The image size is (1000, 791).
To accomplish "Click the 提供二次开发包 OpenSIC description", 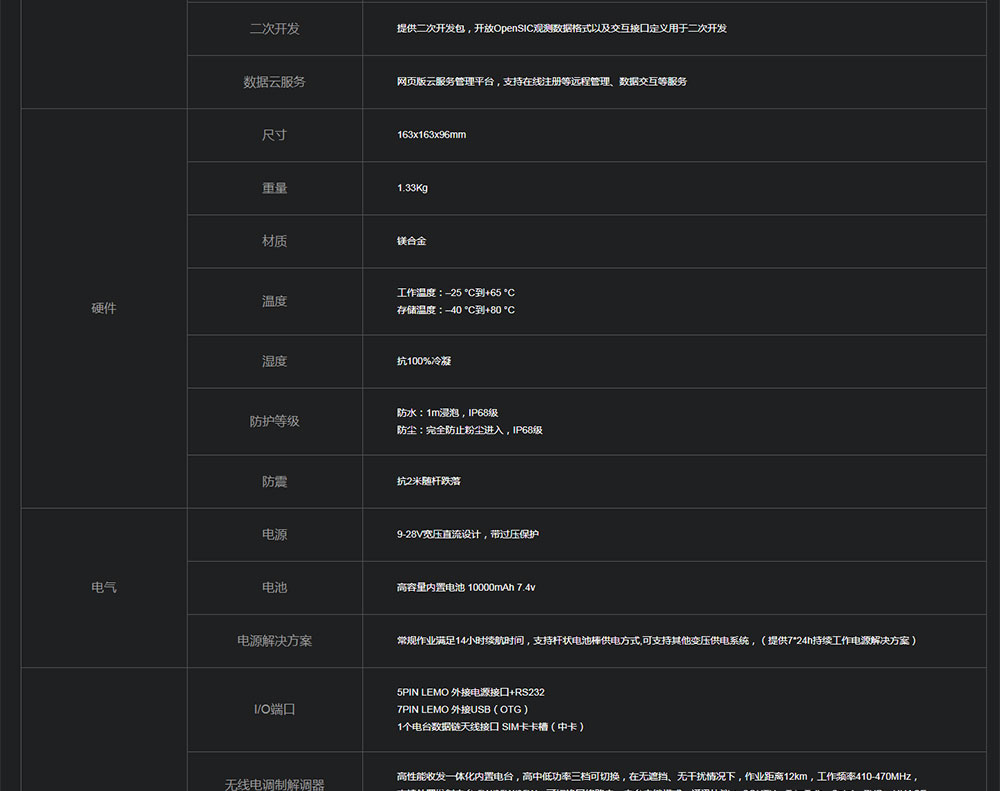I will pyautogui.click(x=562, y=28).
